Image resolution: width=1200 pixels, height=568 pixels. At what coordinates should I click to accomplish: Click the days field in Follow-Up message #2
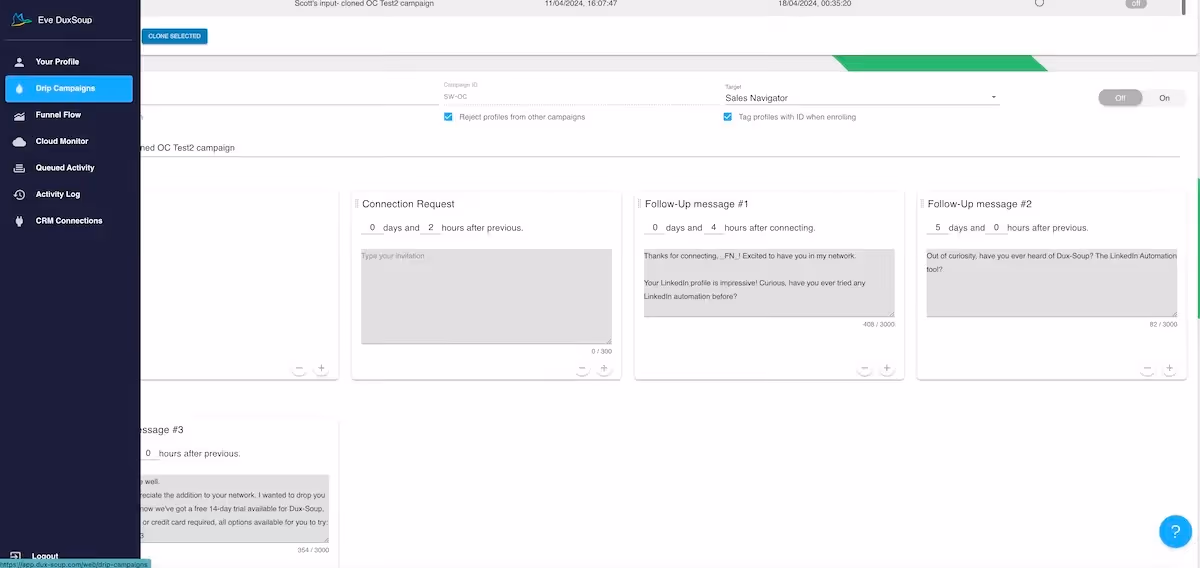[938, 228]
